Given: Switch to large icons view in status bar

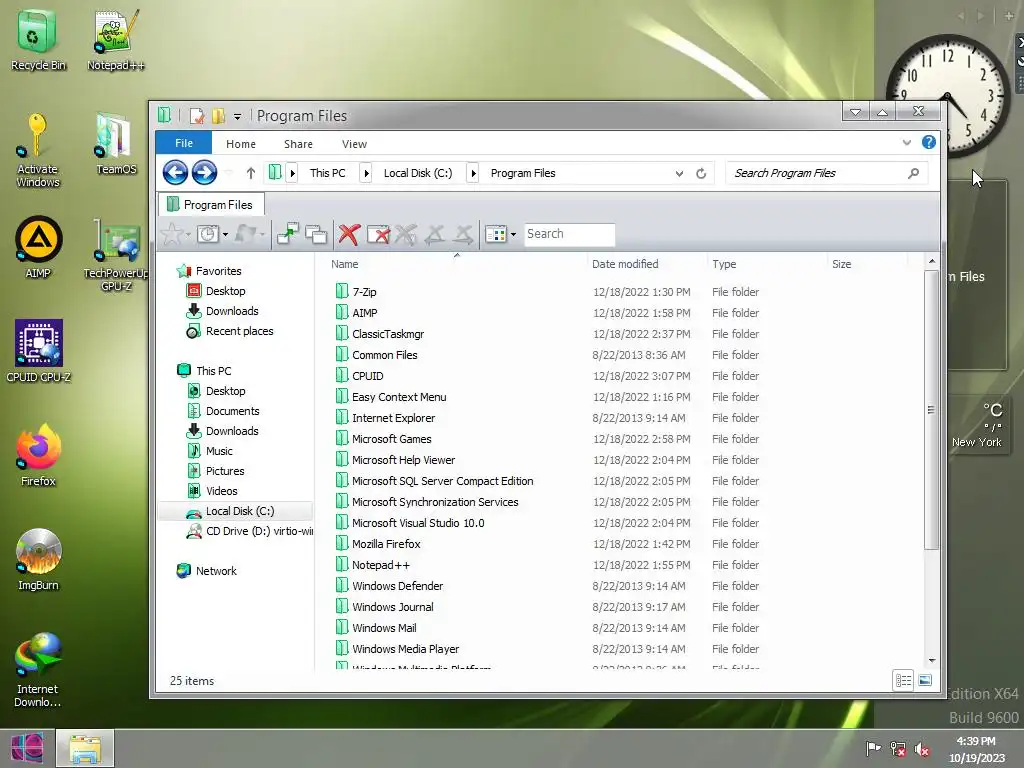Looking at the screenshot, I should (x=925, y=680).
